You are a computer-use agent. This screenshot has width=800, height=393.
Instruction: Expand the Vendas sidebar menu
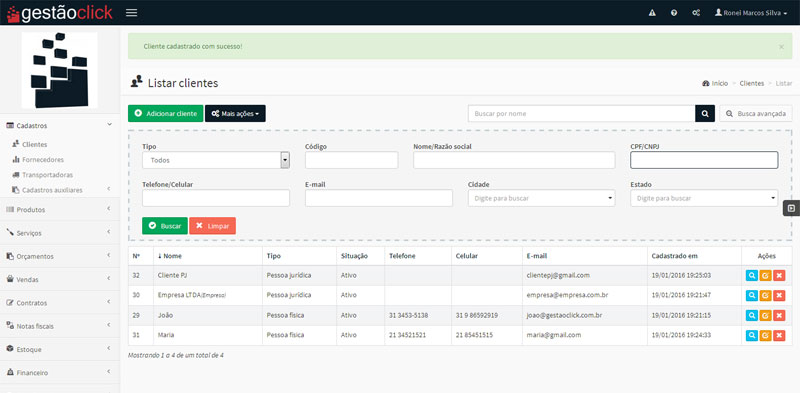60,280
